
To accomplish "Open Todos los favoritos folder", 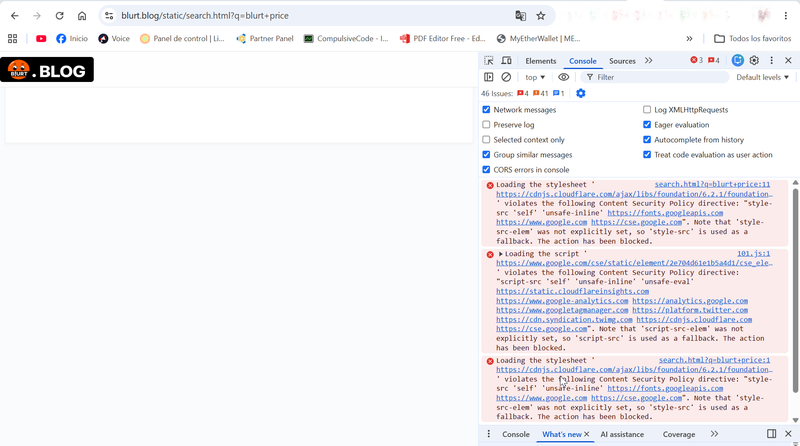I will [x=753, y=38].
